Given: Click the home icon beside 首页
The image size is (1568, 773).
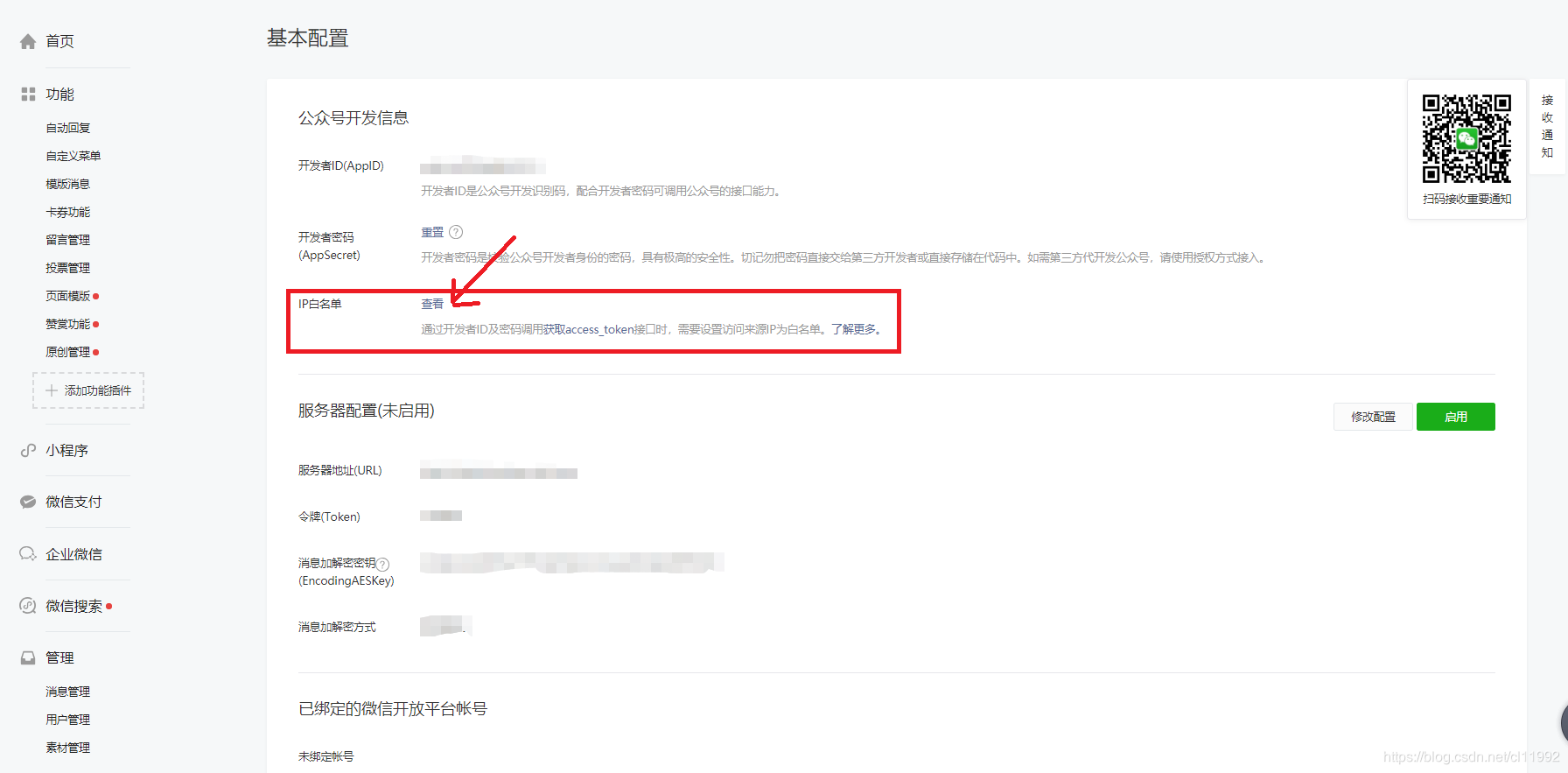Looking at the screenshot, I should click(28, 41).
